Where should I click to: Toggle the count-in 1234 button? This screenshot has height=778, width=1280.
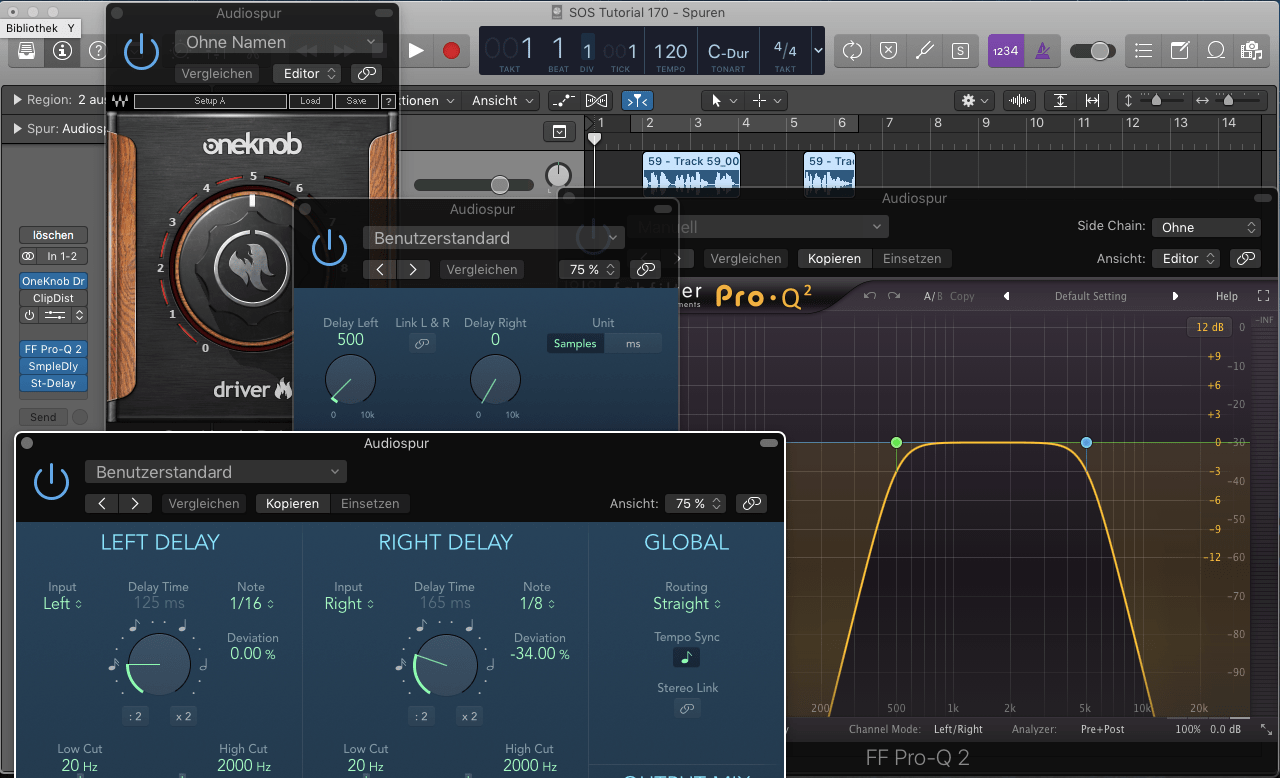point(1005,50)
